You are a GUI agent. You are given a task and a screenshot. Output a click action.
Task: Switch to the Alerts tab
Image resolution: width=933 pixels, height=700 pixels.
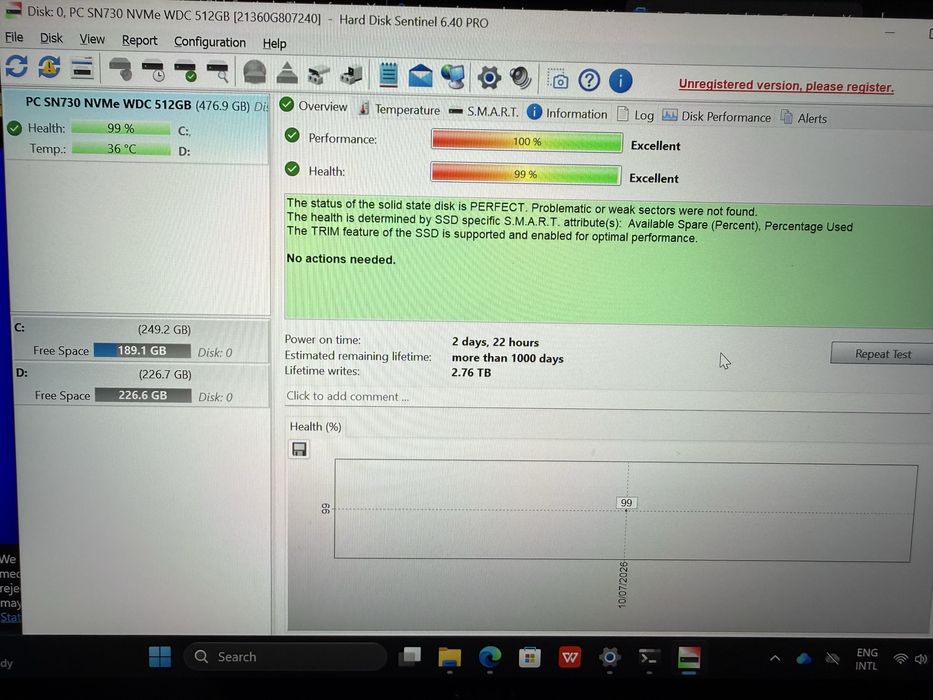click(804, 118)
